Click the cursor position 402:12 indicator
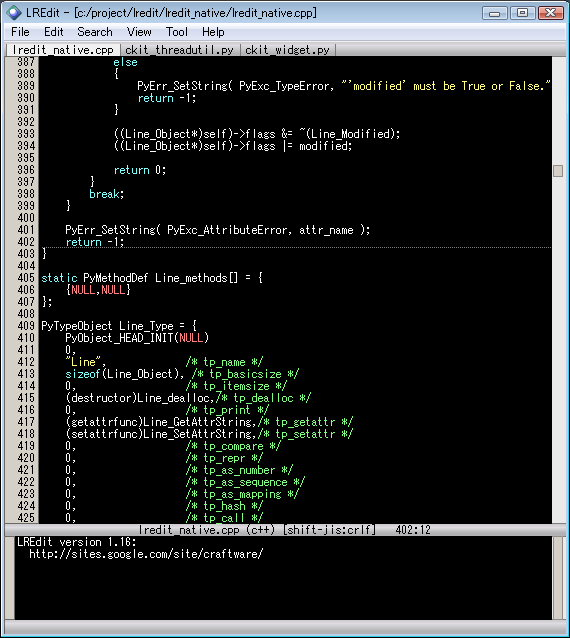 [x=413, y=529]
